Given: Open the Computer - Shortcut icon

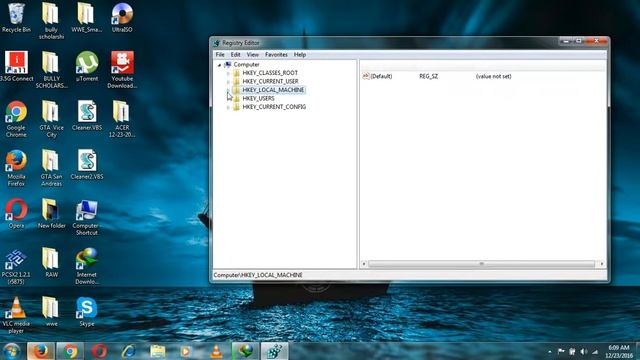Looking at the screenshot, I should point(87,217).
